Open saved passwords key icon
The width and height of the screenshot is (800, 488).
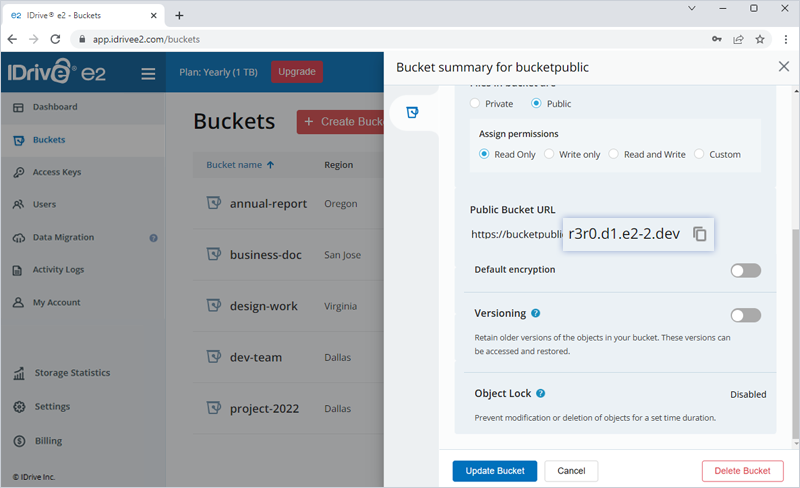coord(717,39)
